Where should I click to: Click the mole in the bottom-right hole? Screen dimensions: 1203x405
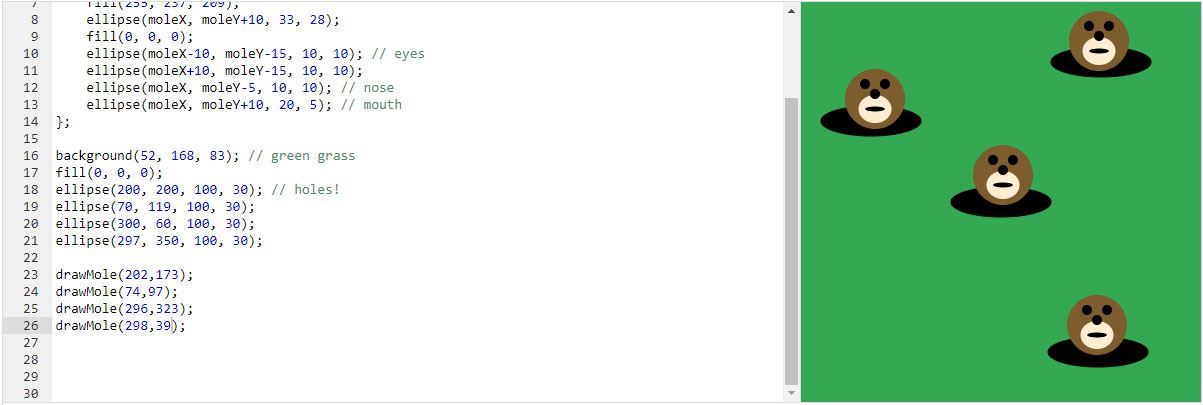1096,324
